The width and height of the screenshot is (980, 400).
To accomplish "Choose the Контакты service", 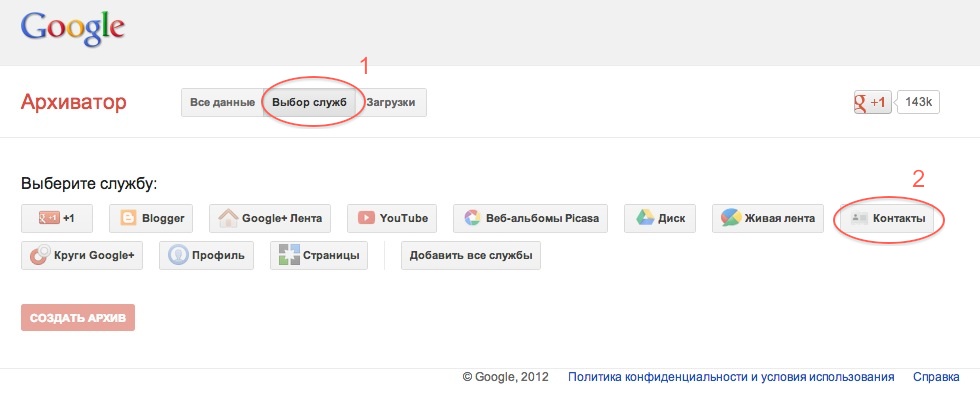I will [888, 218].
